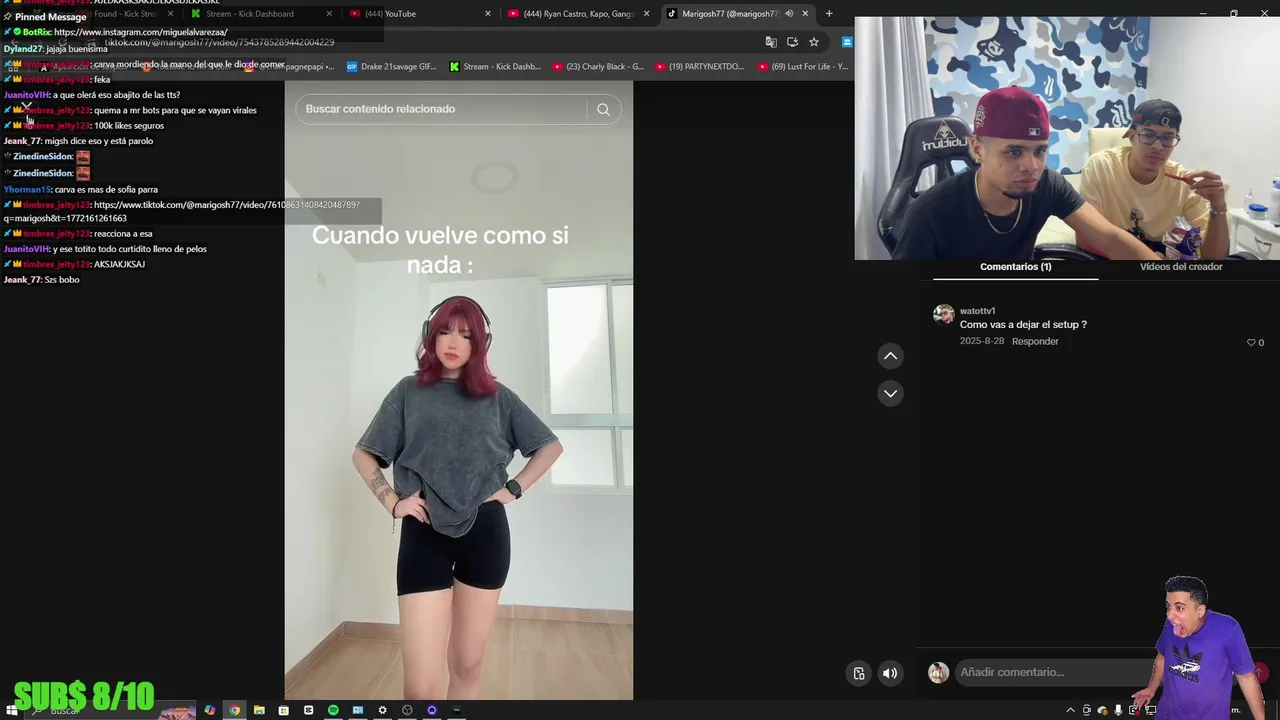Click the 'Yhorman15' chat username
Image resolution: width=1280 pixels, height=720 pixels.
(x=27, y=189)
